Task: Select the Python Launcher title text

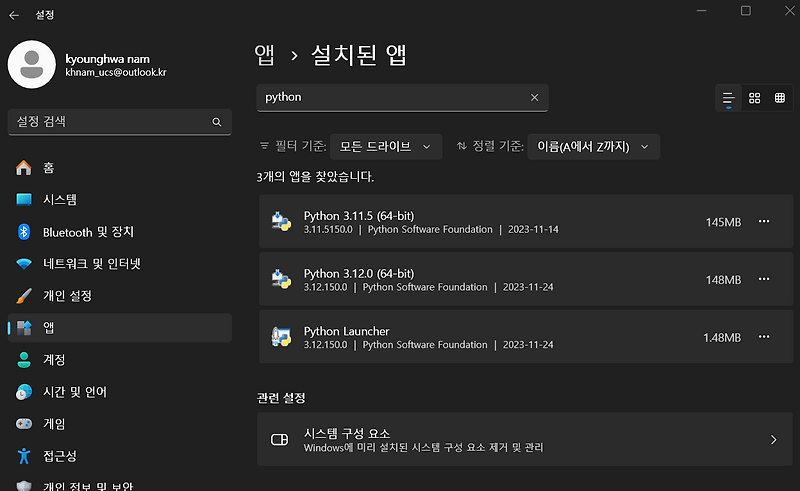Action: click(x=346, y=331)
